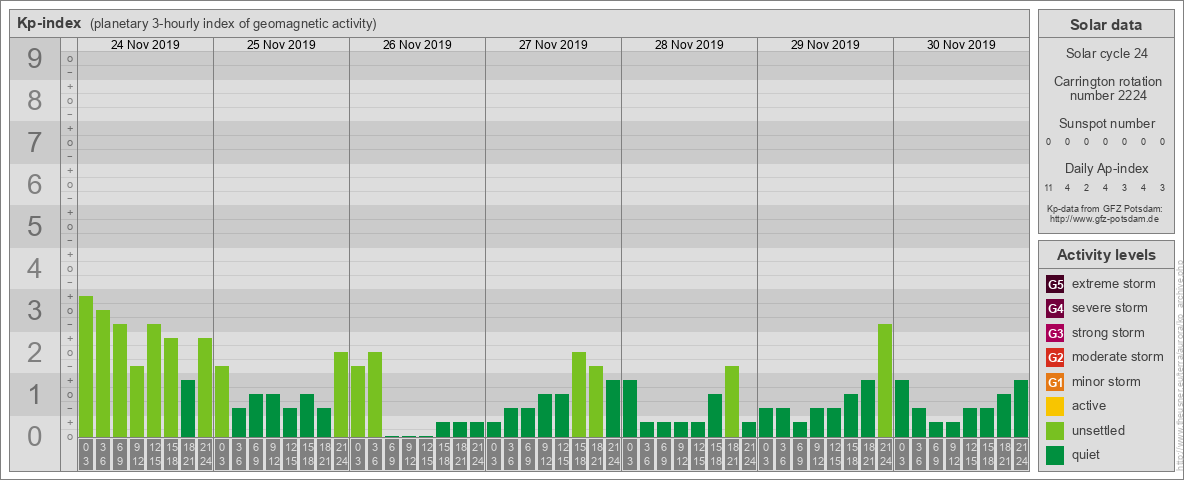Click the '27 Nov 2019' date header
The height and width of the screenshot is (480, 1184).
(x=553, y=45)
